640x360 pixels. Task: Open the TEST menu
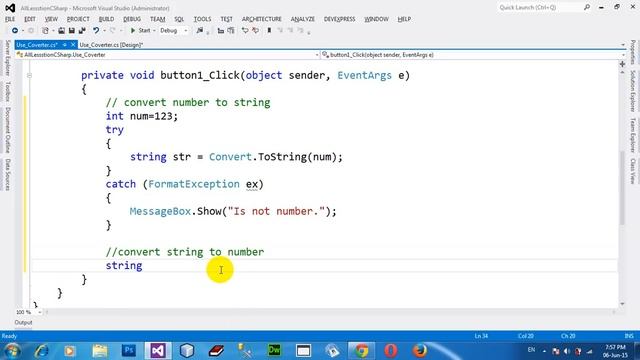[x=227, y=19]
